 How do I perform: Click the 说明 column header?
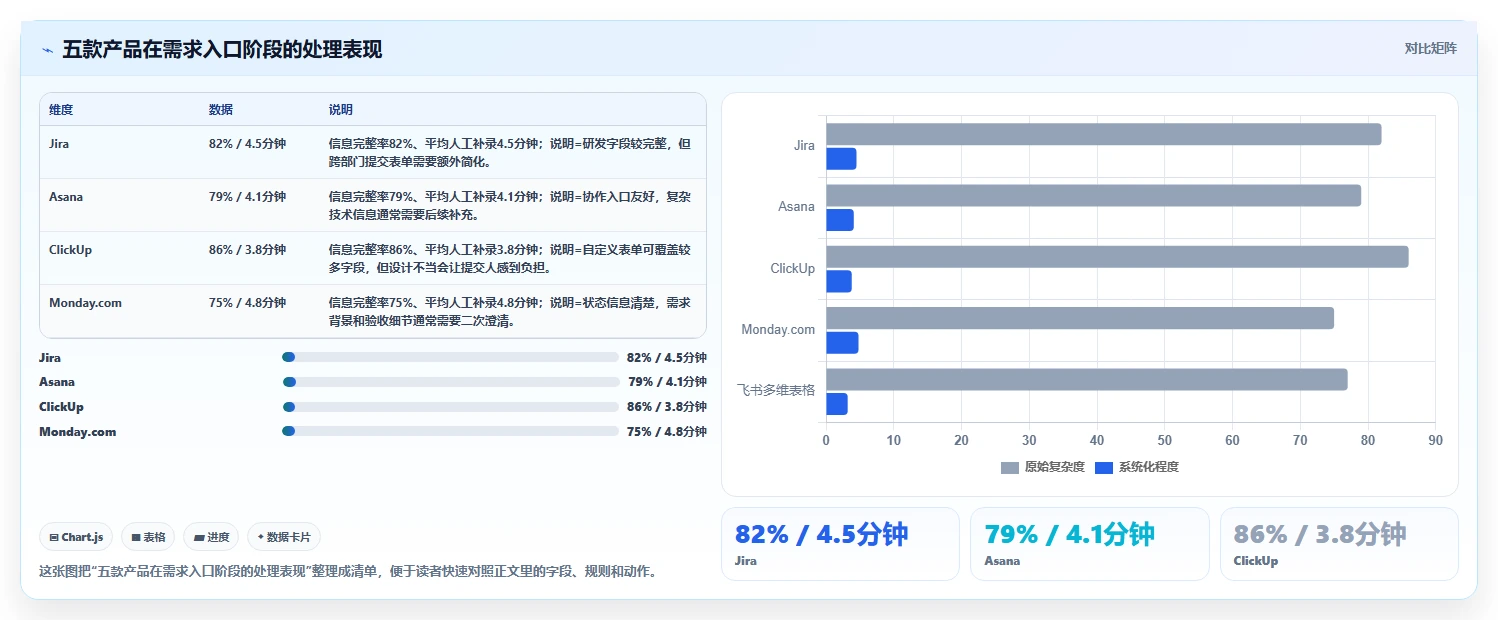(341, 110)
